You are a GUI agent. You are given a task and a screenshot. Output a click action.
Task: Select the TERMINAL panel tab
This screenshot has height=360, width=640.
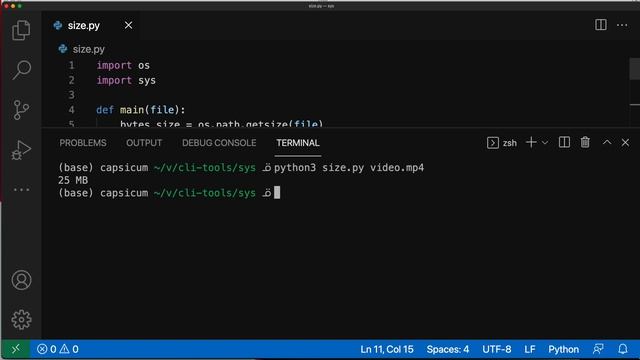point(298,143)
